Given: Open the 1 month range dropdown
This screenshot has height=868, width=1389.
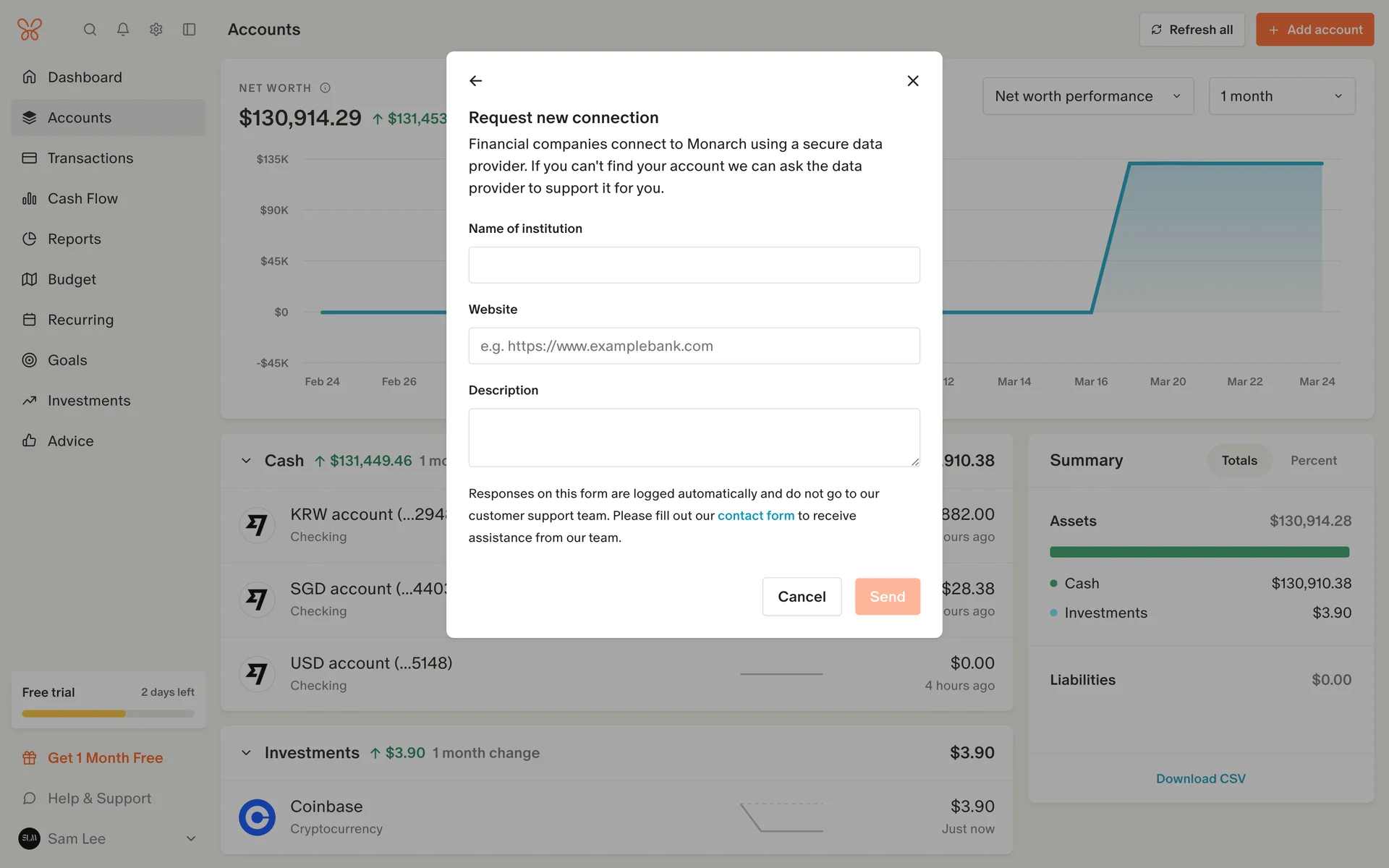Looking at the screenshot, I should click(x=1280, y=96).
